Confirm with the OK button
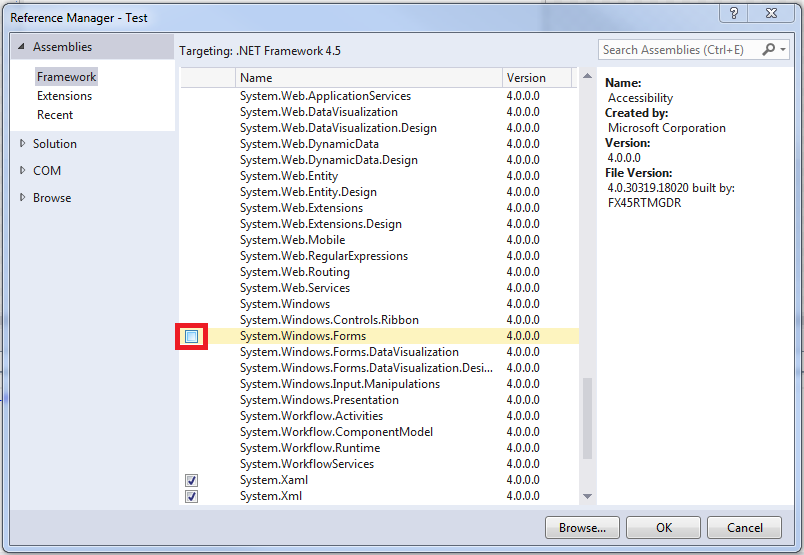Screen dimensions: 804x555 click(664, 528)
